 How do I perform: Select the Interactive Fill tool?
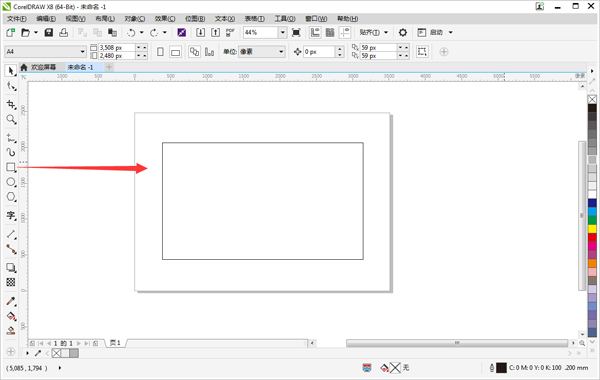[11, 316]
